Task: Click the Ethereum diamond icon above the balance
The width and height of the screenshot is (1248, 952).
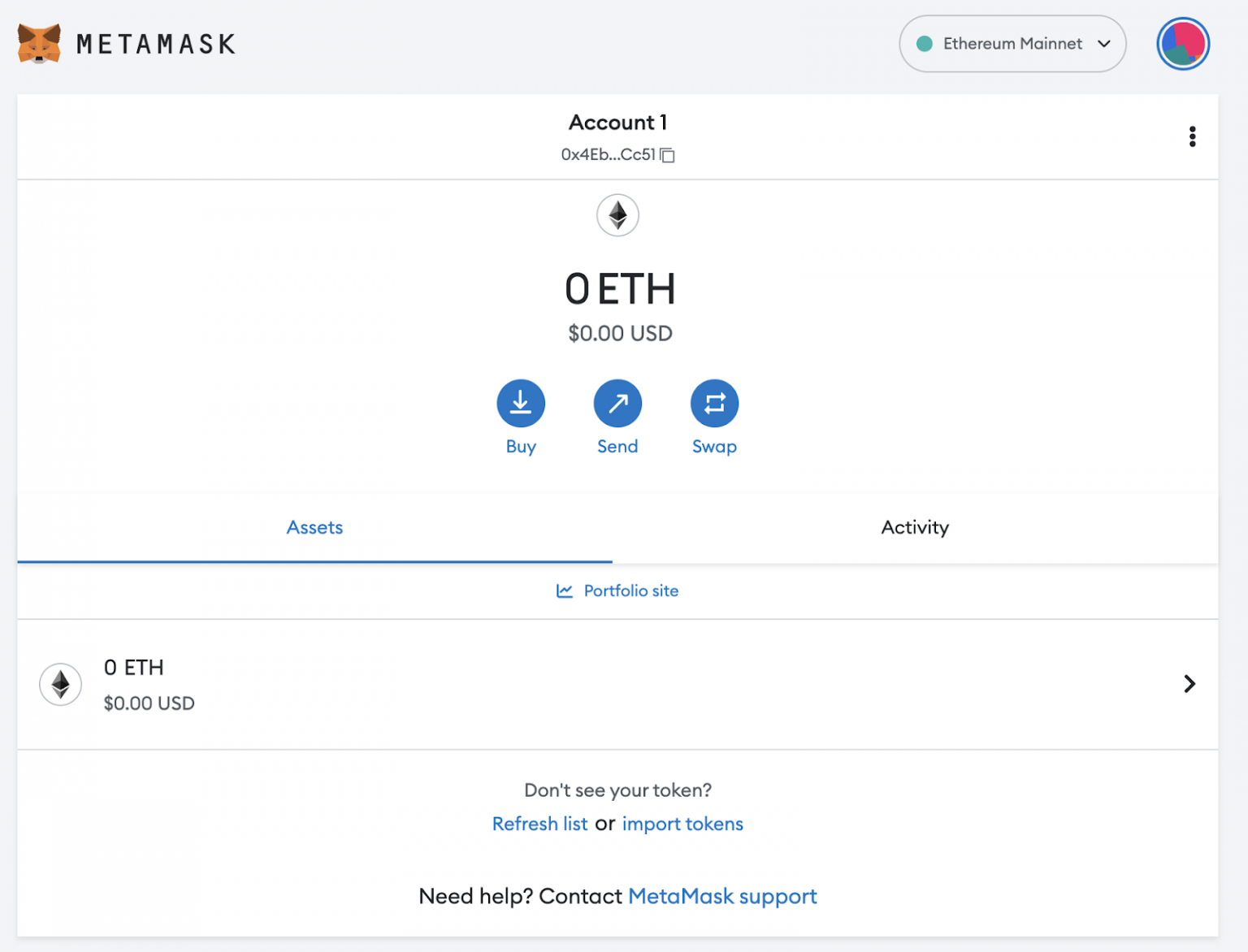Action: [x=617, y=215]
